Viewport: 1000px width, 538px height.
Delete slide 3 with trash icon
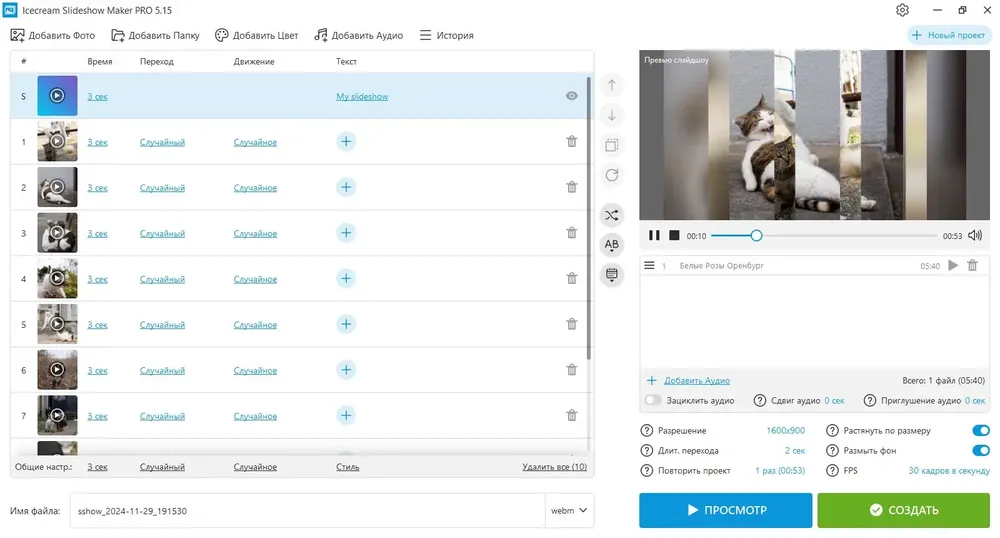pos(571,233)
